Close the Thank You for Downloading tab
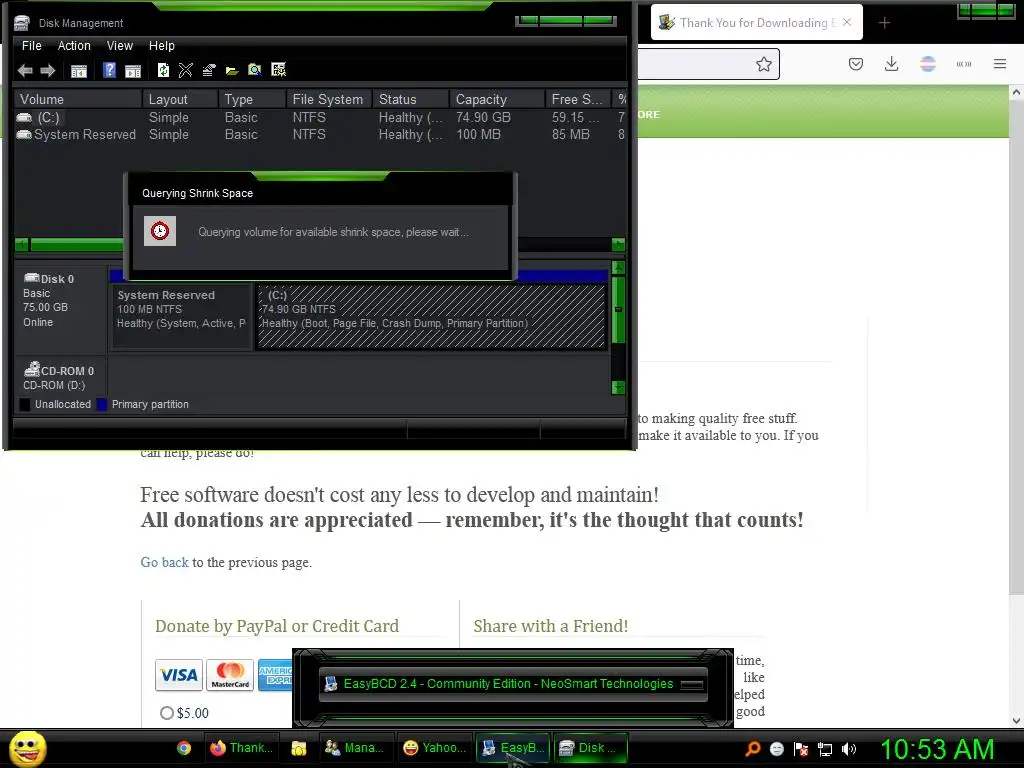 [847, 22]
